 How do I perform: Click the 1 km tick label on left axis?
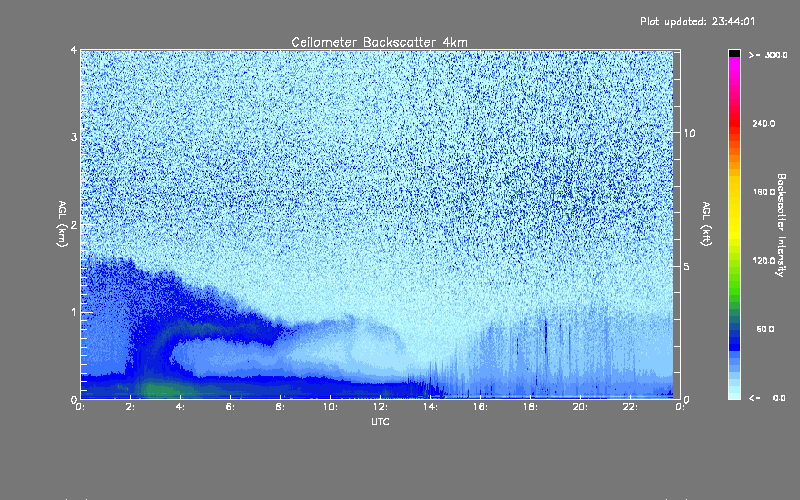click(74, 312)
